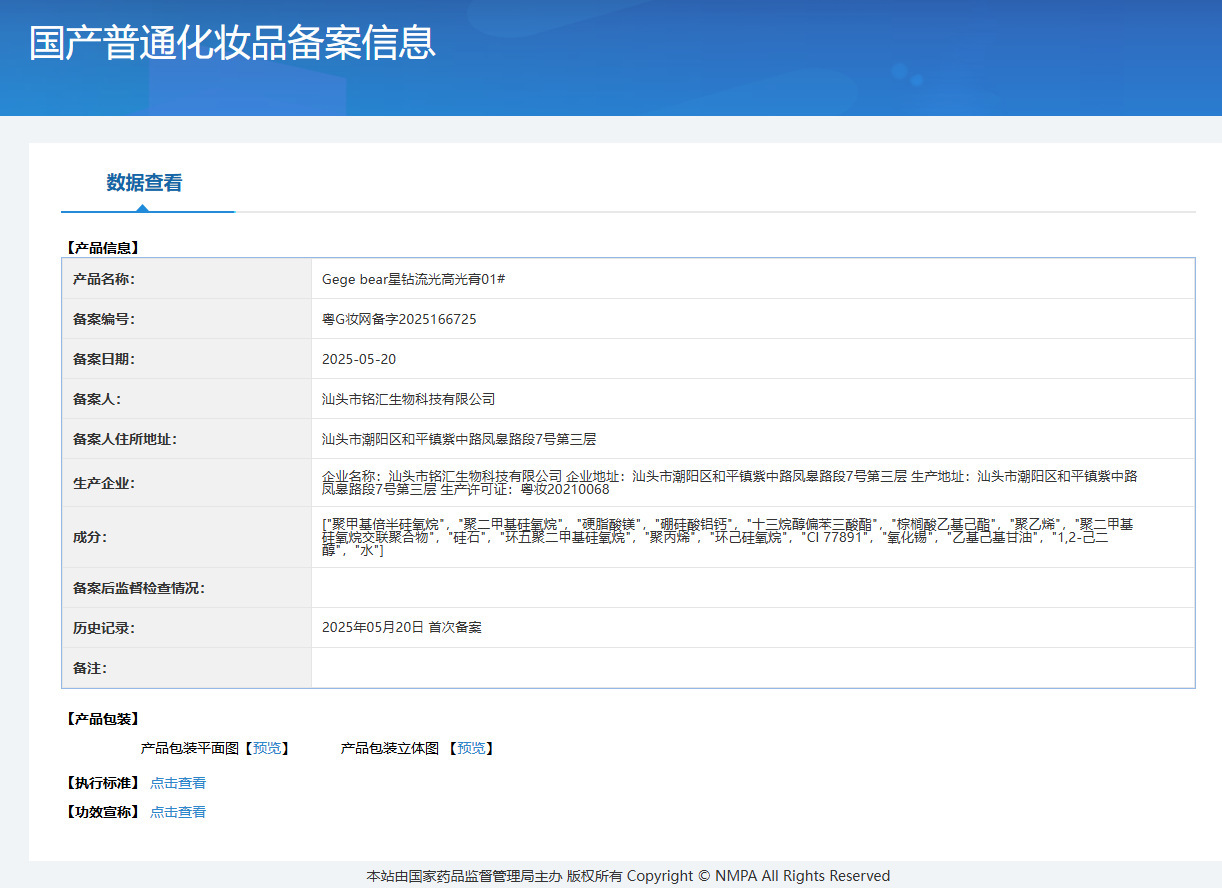Open the 数据查看 tab
This screenshot has width=1222, height=888.
coord(145,183)
